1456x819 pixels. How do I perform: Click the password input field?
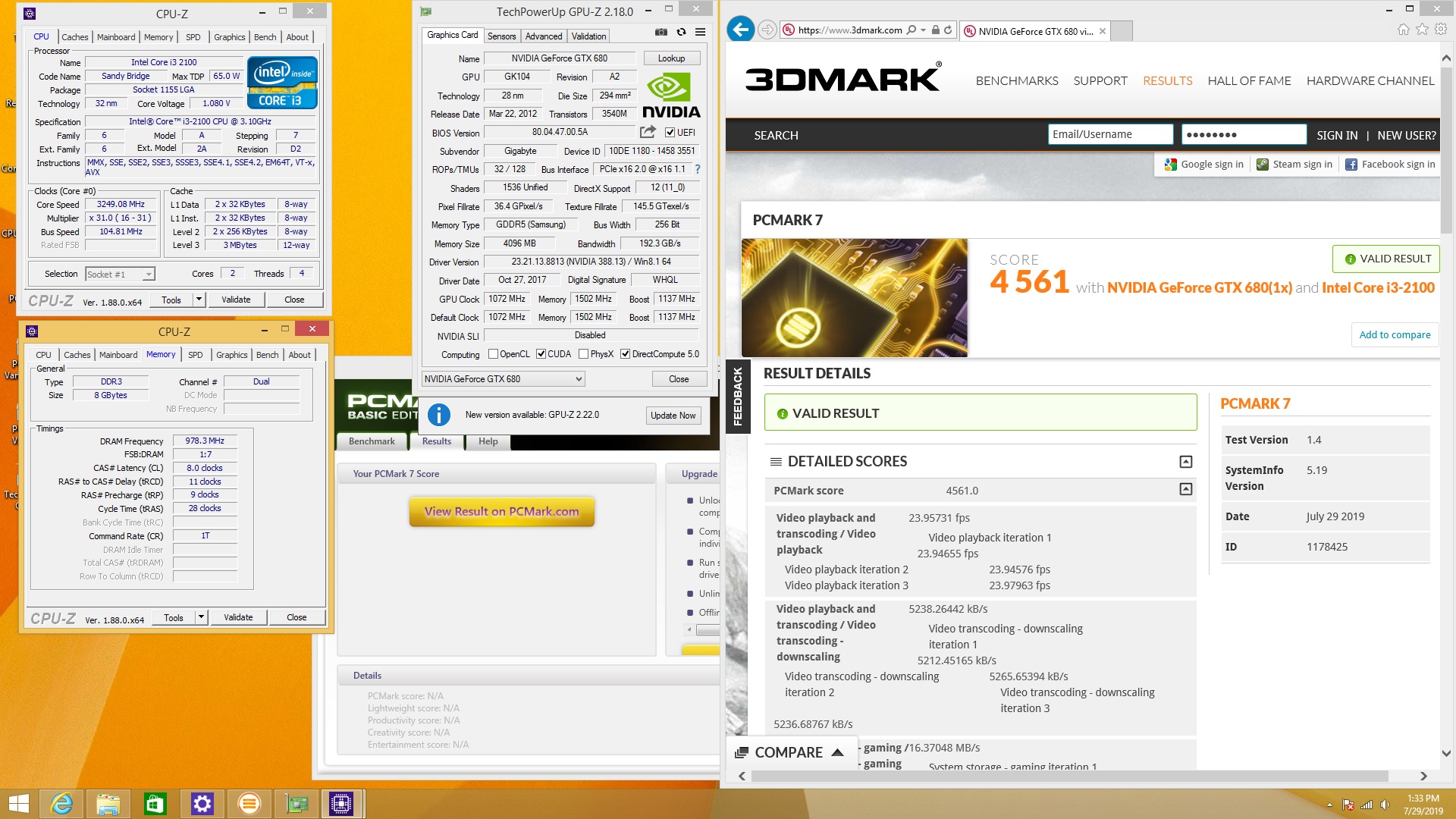[1244, 134]
